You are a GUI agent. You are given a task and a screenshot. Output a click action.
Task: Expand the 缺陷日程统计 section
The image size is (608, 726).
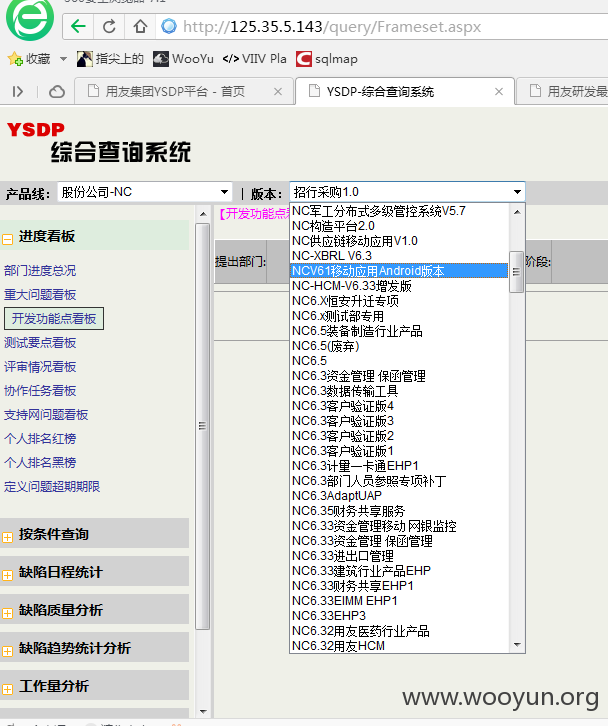tap(8, 575)
